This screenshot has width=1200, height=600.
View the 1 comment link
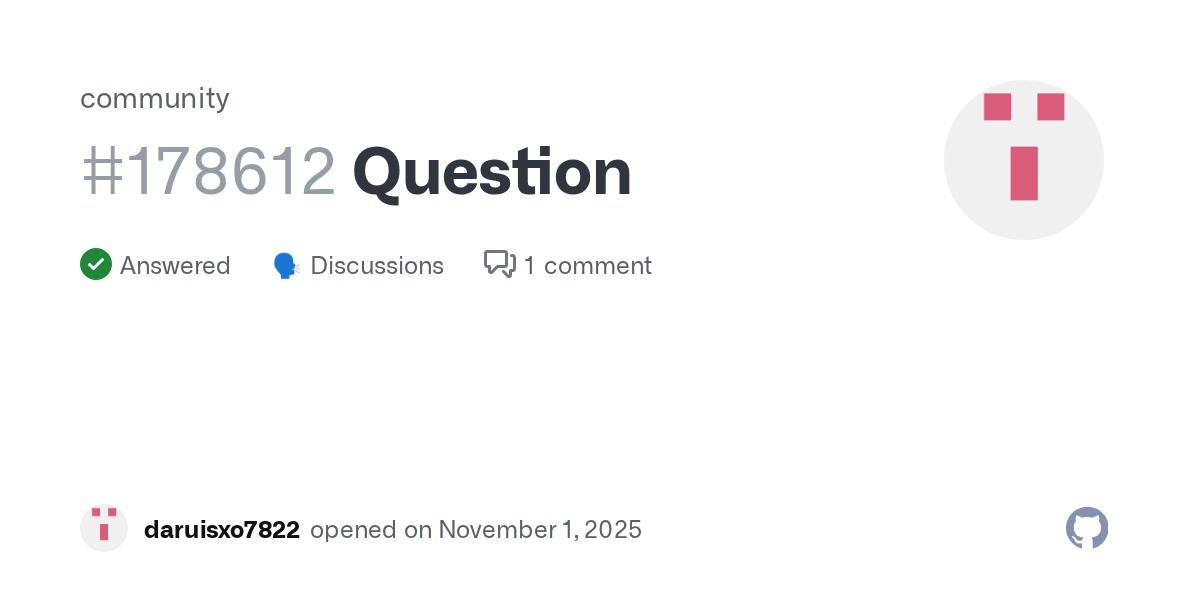point(587,266)
